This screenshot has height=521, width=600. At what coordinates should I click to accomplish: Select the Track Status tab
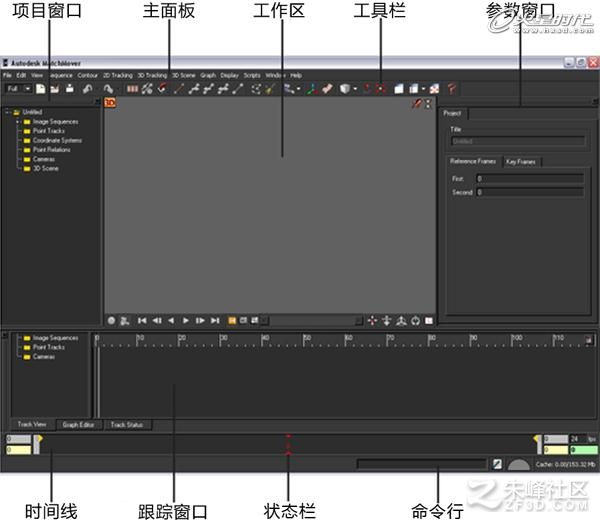click(x=127, y=425)
